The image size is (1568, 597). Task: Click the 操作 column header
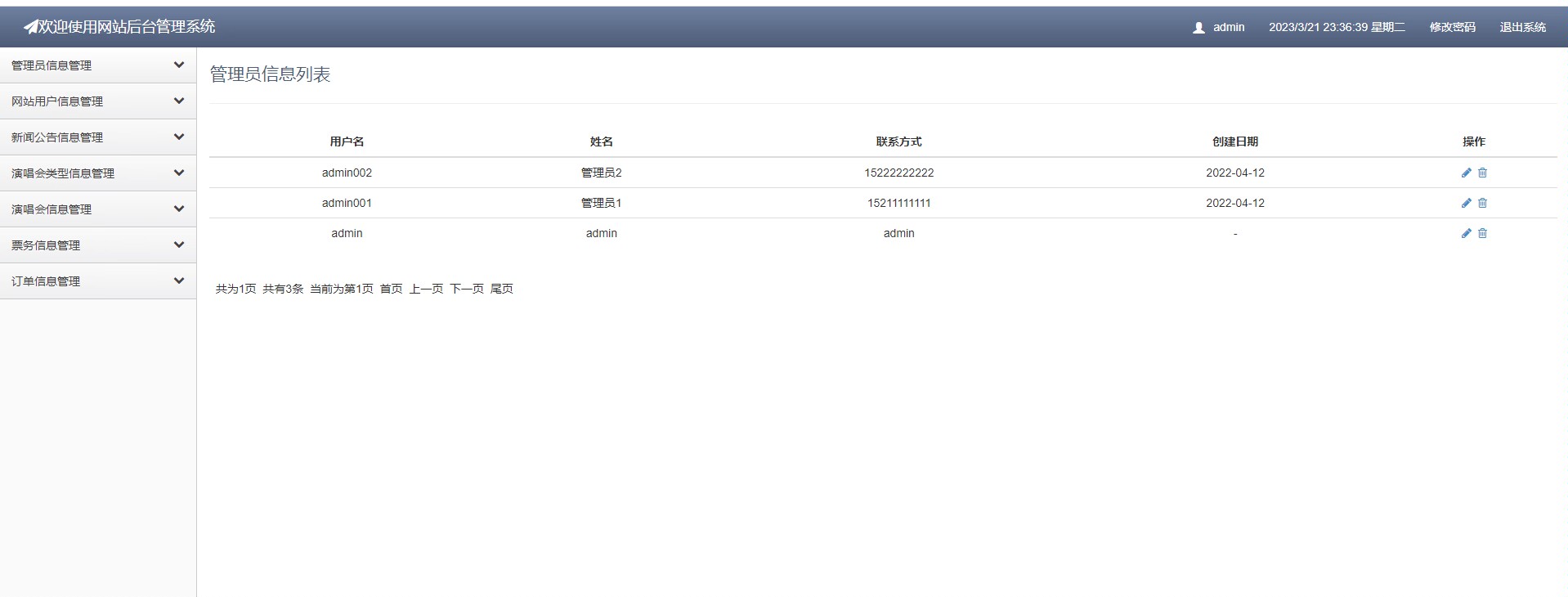[x=1474, y=141]
